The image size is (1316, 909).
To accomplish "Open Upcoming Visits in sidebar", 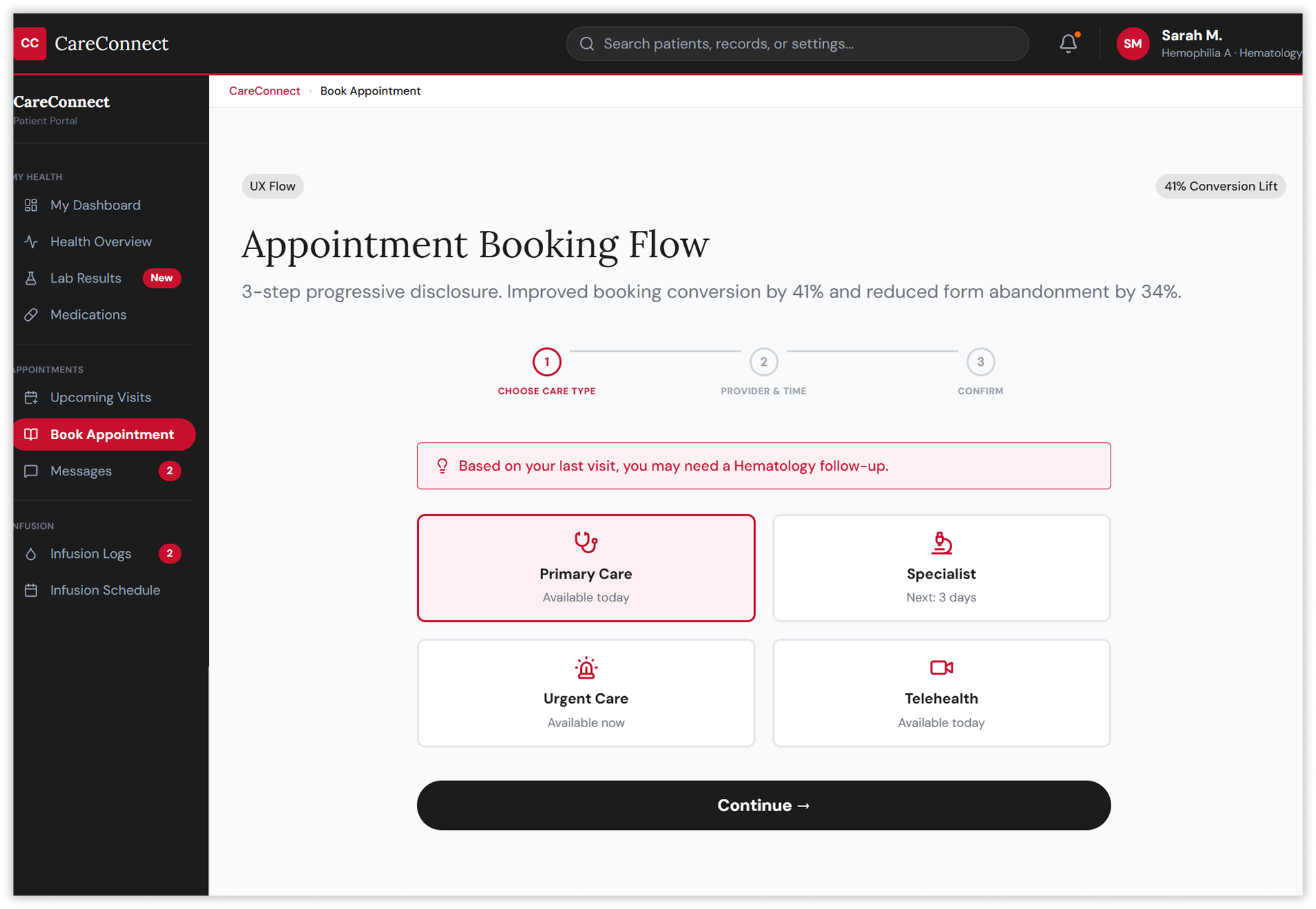I will coord(101,397).
